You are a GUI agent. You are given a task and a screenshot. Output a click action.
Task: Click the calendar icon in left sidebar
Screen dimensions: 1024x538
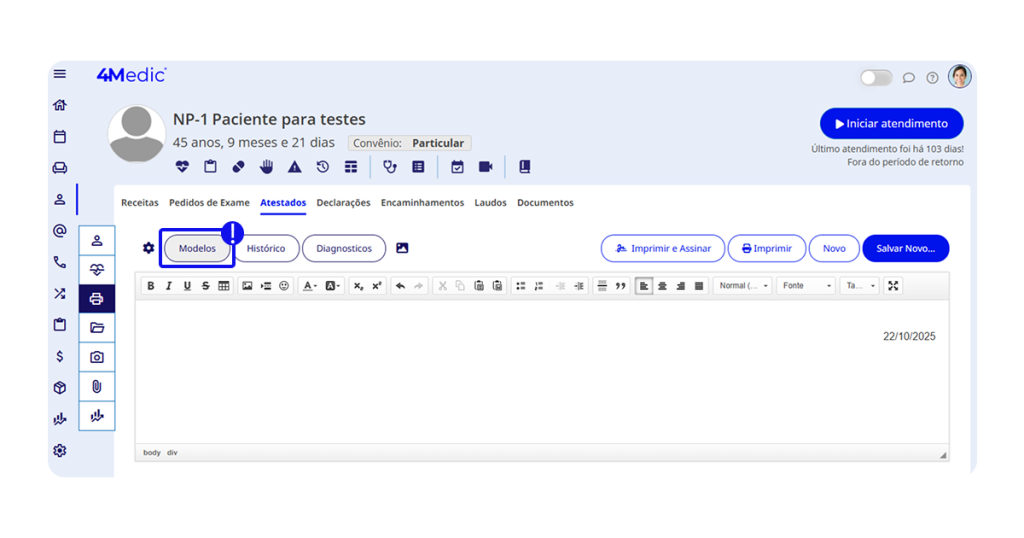tap(60, 137)
